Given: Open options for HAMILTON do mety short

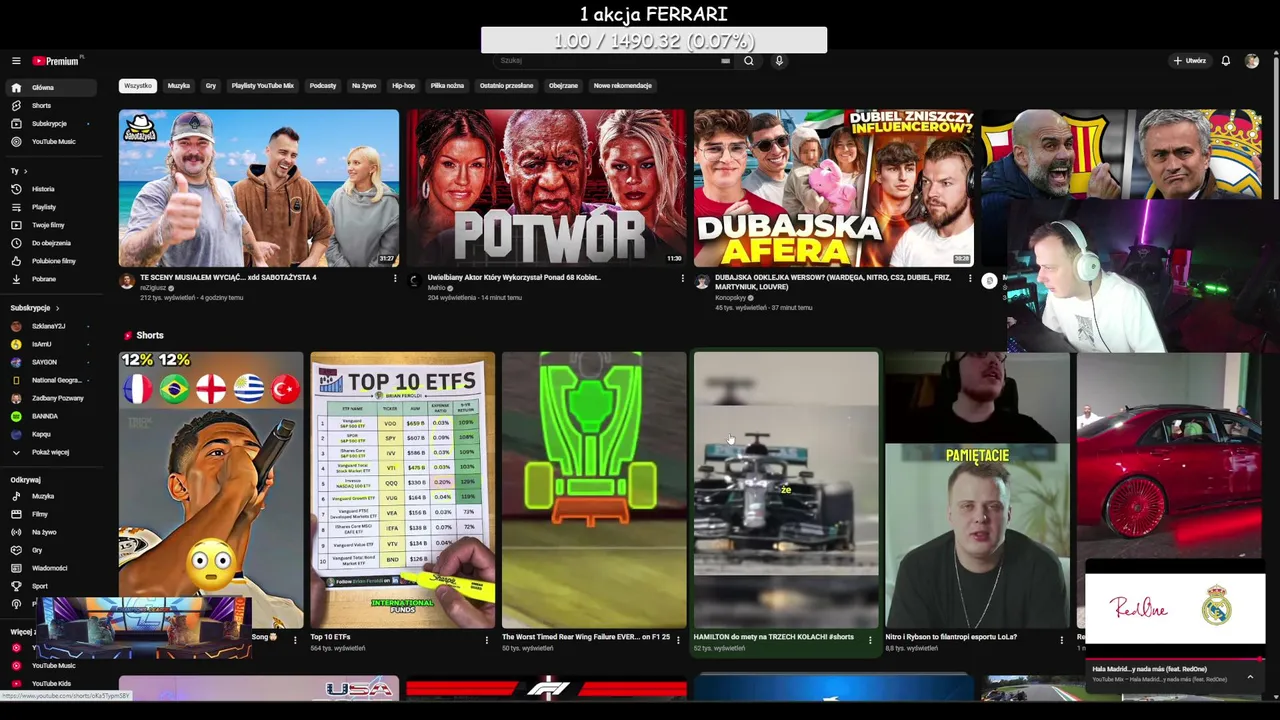Looking at the screenshot, I should (x=870, y=640).
